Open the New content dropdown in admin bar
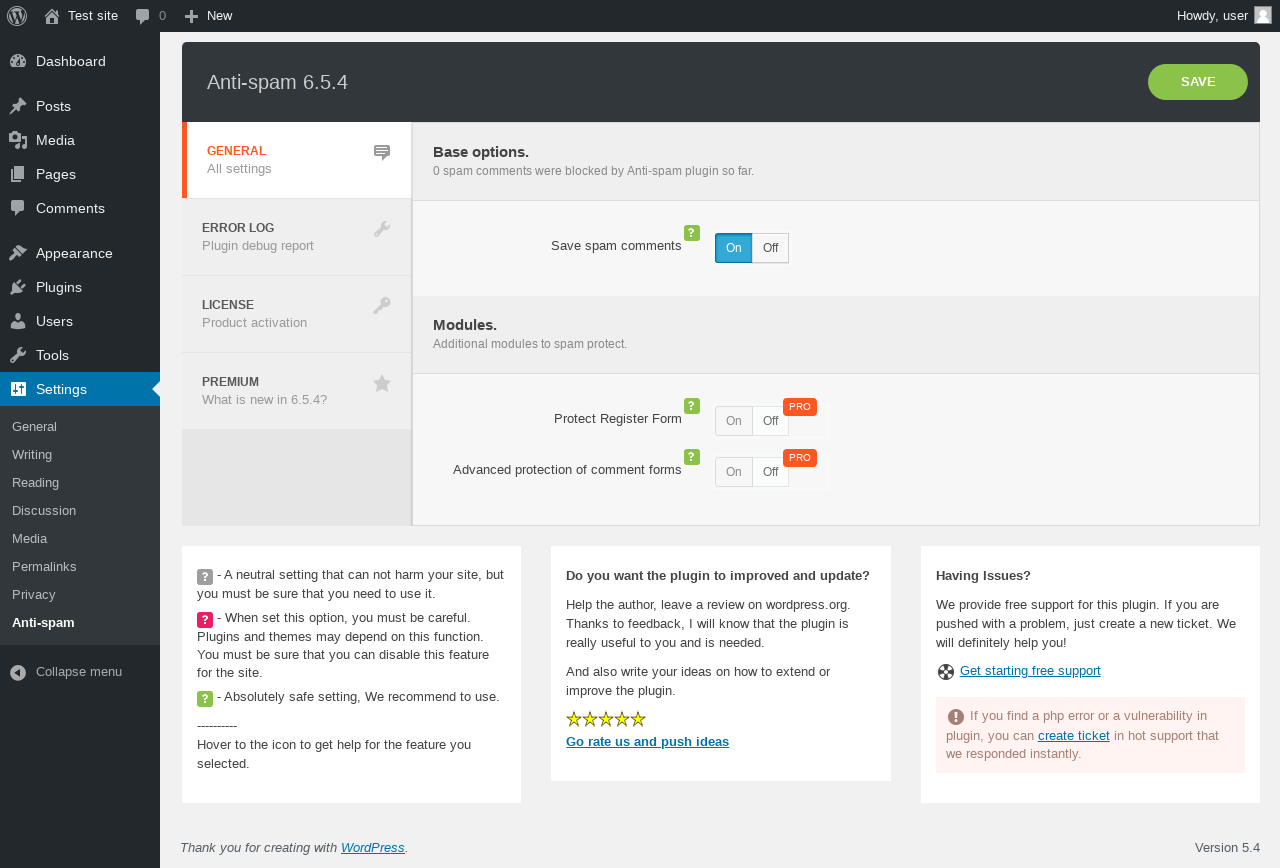Image resolution: width=1280 pixels, height=868 pixels. (x=208, y=15)
